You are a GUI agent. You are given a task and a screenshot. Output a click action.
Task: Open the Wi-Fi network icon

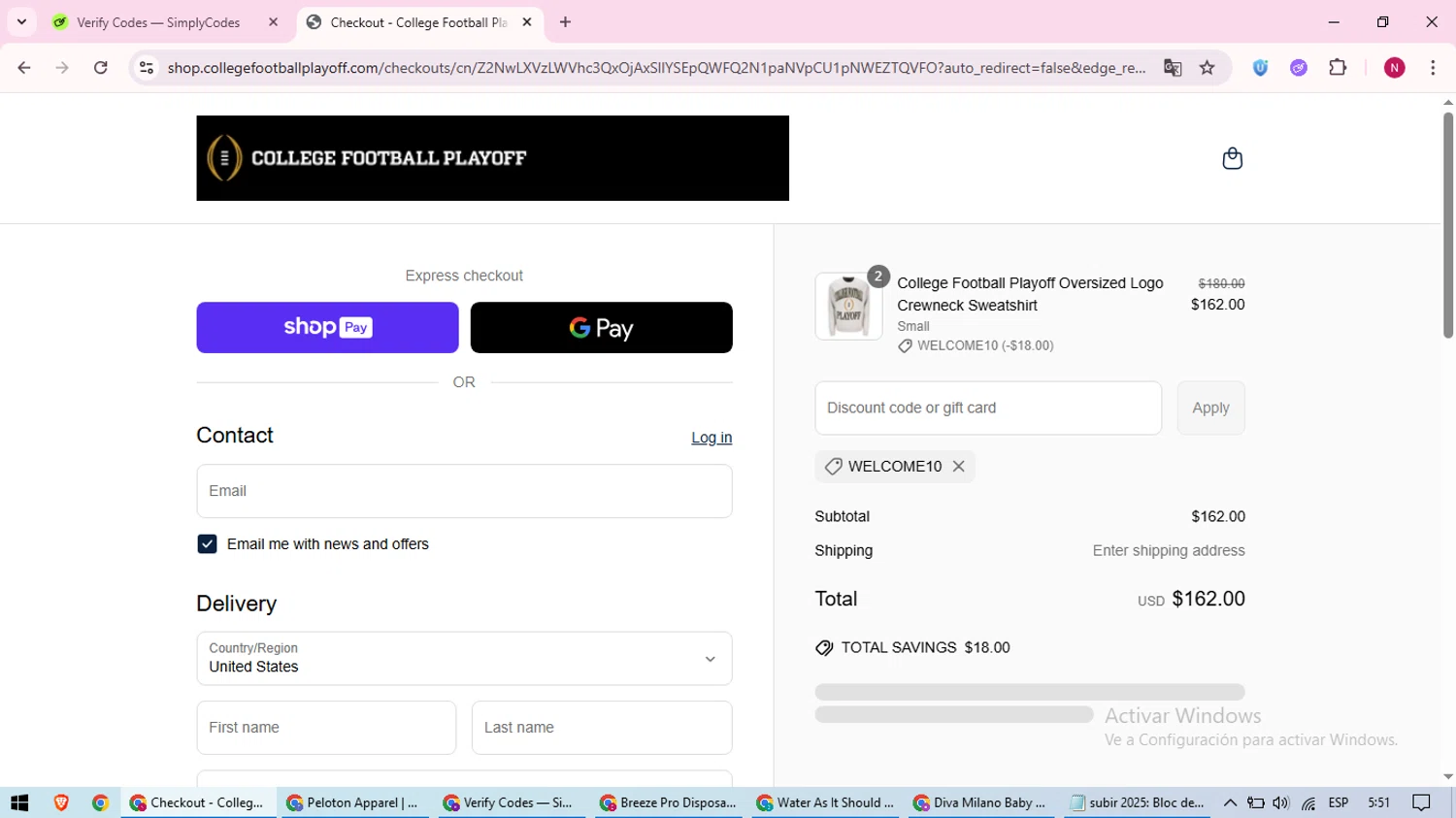coord(1308,802)
